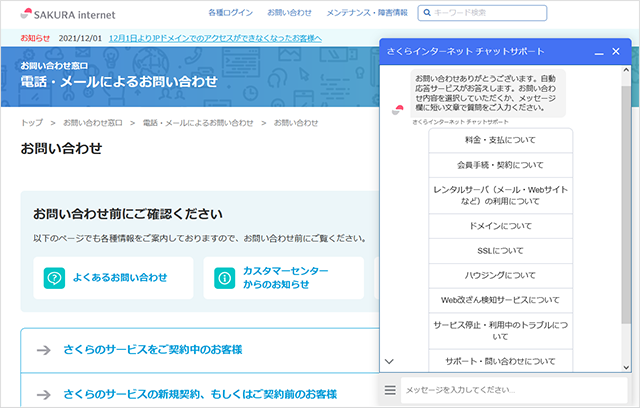Open the 各種ログイン menu item

(x=230, y=13)
